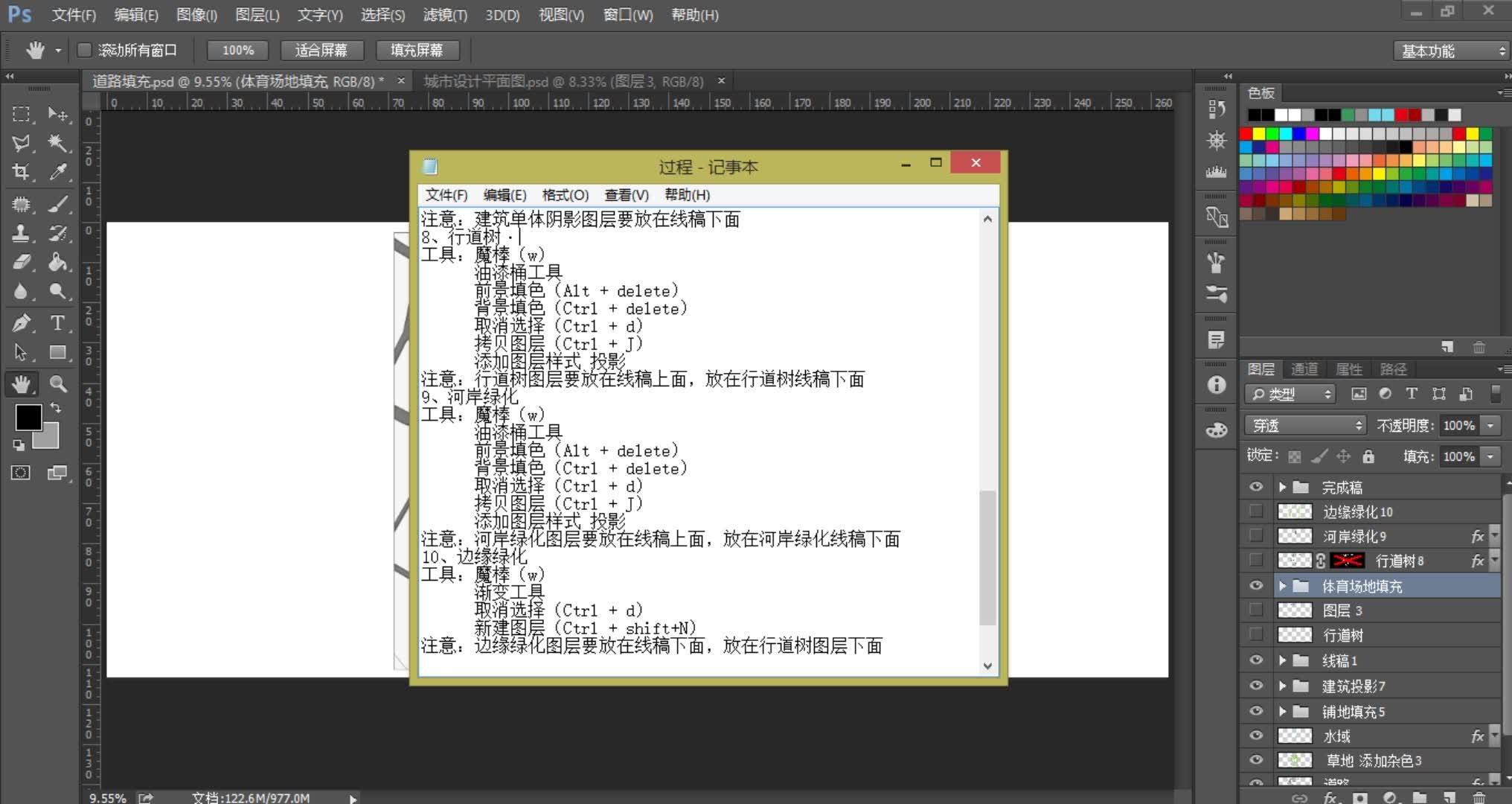Open Photoshop 图层(L) menu
This screenshot has height=804, width=1512.
pyautogui.click(x=257, y=15)
